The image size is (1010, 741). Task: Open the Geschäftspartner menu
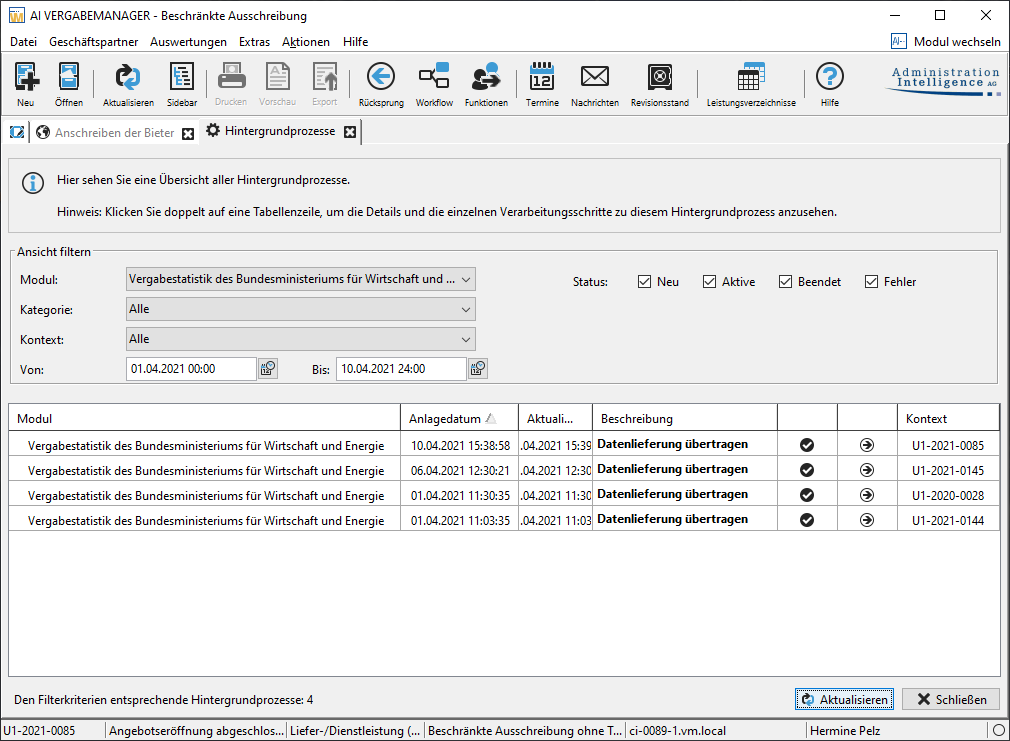[x=93, y=42]
